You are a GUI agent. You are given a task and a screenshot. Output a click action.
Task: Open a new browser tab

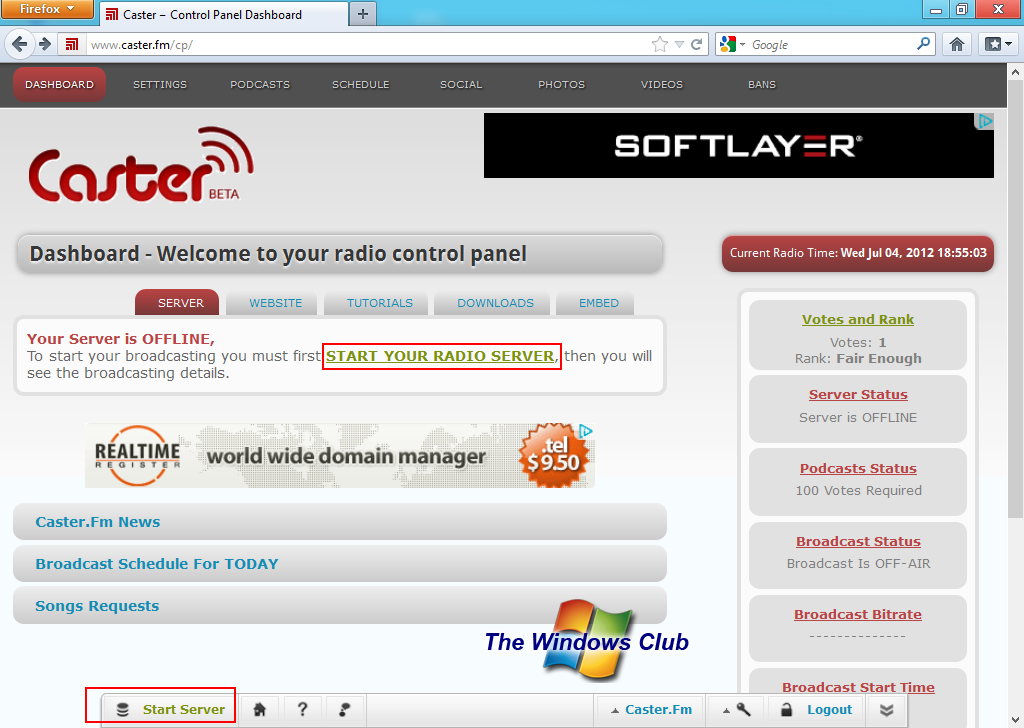pos(363,14)
